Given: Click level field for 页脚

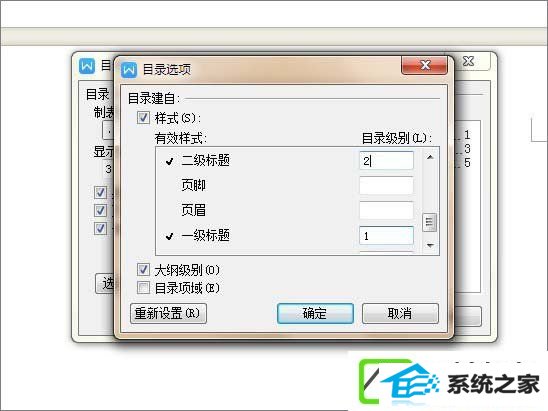Looking at the screenshot, I should pos(386,185).
